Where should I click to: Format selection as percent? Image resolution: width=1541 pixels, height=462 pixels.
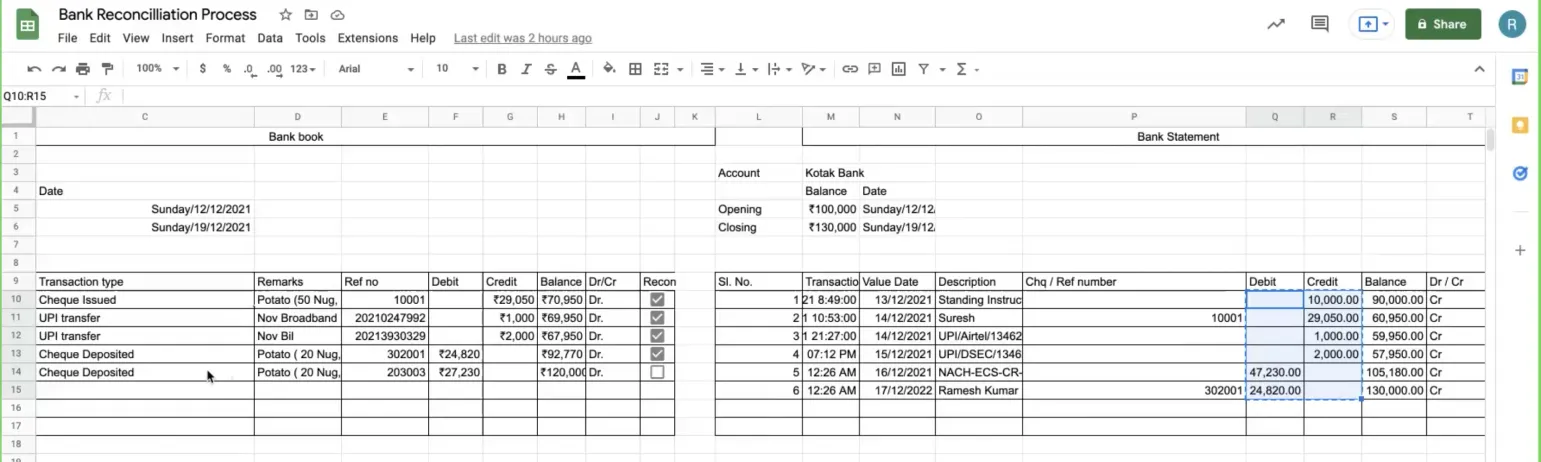[x=227, y=69]
